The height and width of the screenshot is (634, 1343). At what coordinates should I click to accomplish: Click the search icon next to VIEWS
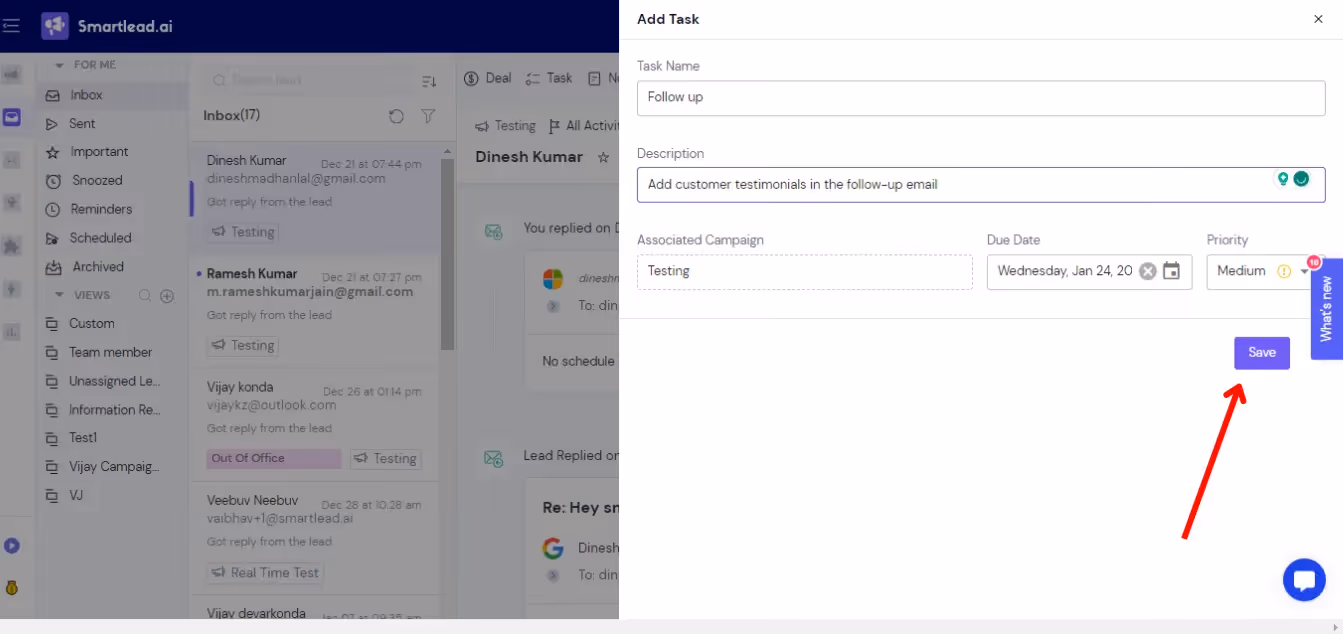pos(145,296)
